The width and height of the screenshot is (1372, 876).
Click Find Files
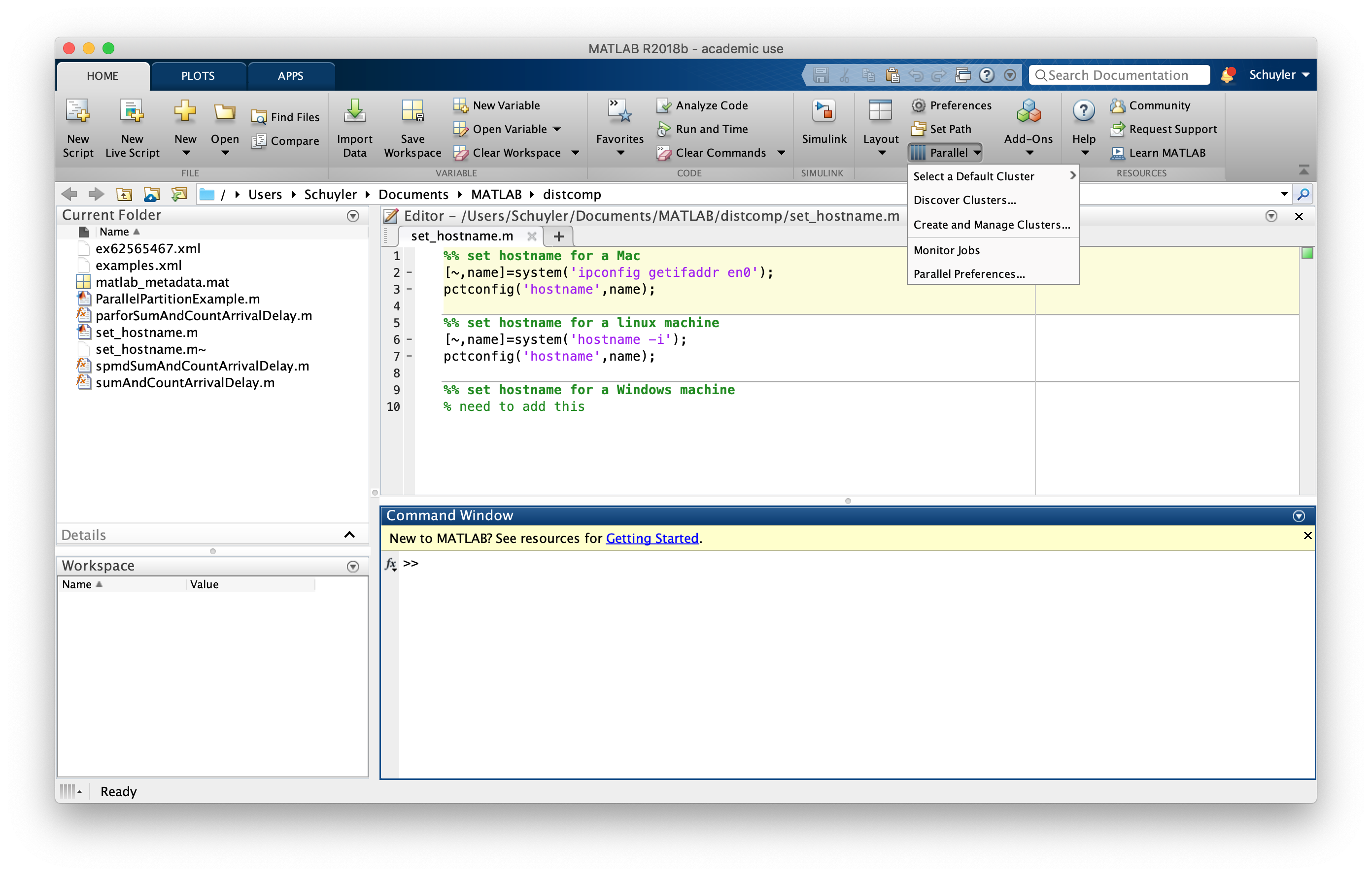pyautogui.click(x=286, y=117)
